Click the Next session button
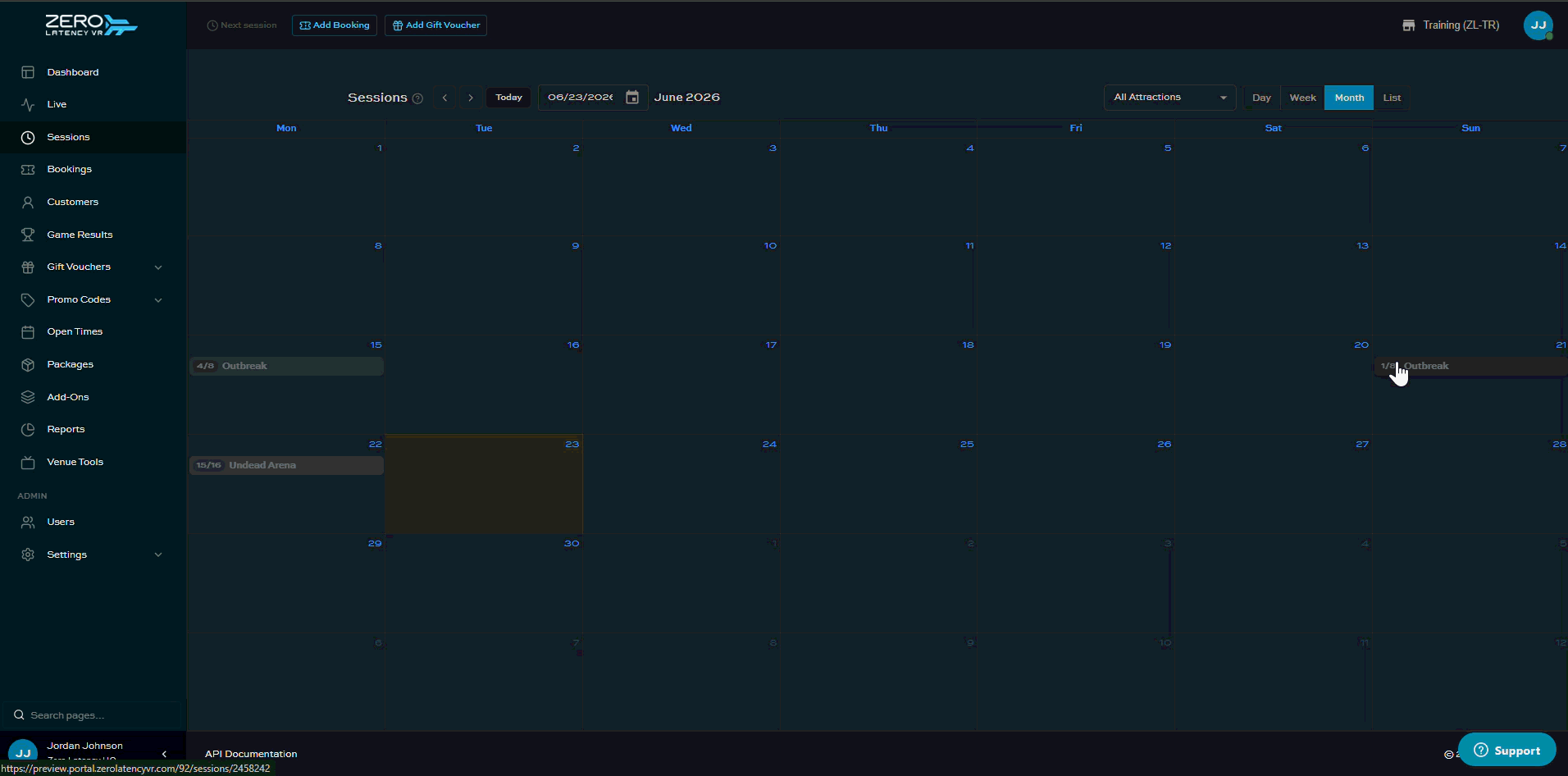Image resolution: width=1568 pixels, height=776 pixels. (242, 25)
